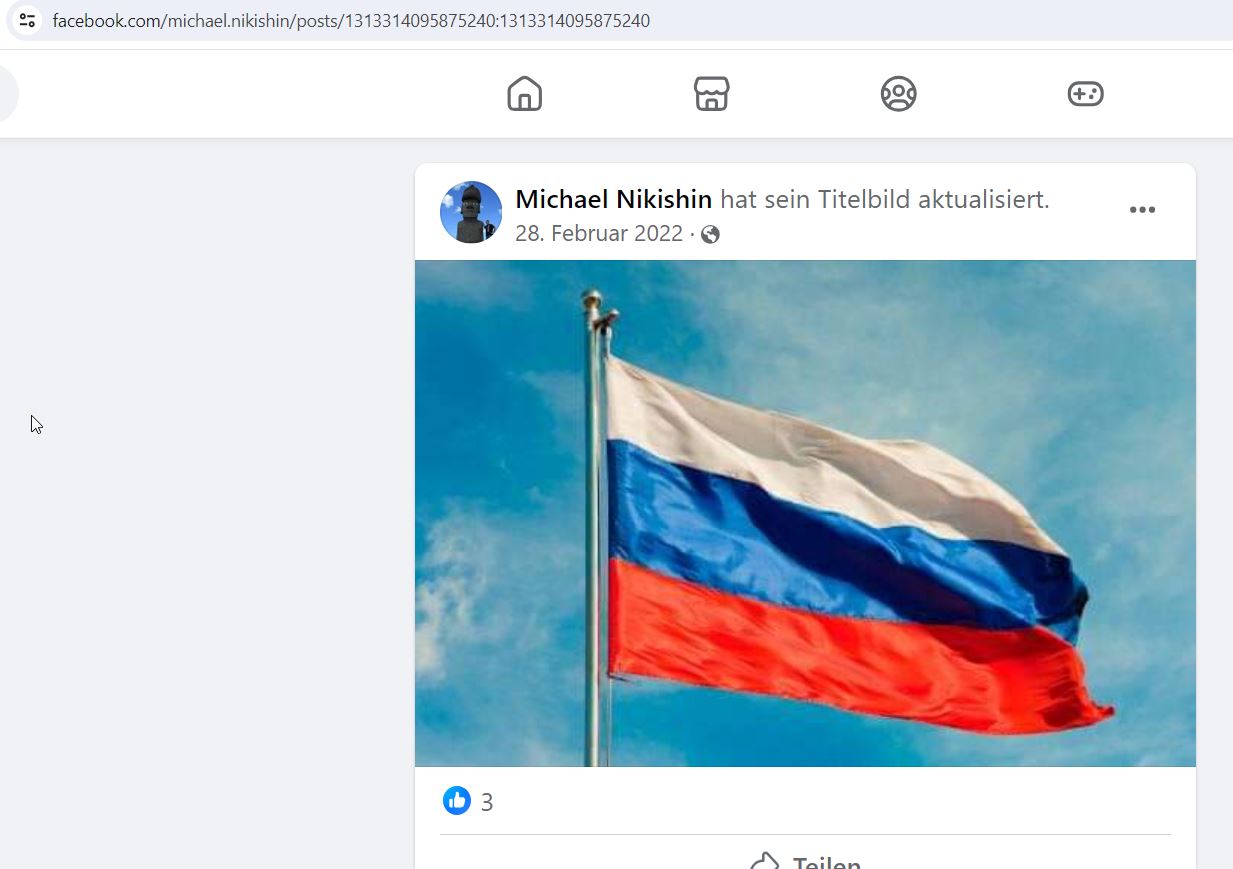Open the three-dot post options menu
This screenshot has width=1233, height=869.
click(1142, 210)
